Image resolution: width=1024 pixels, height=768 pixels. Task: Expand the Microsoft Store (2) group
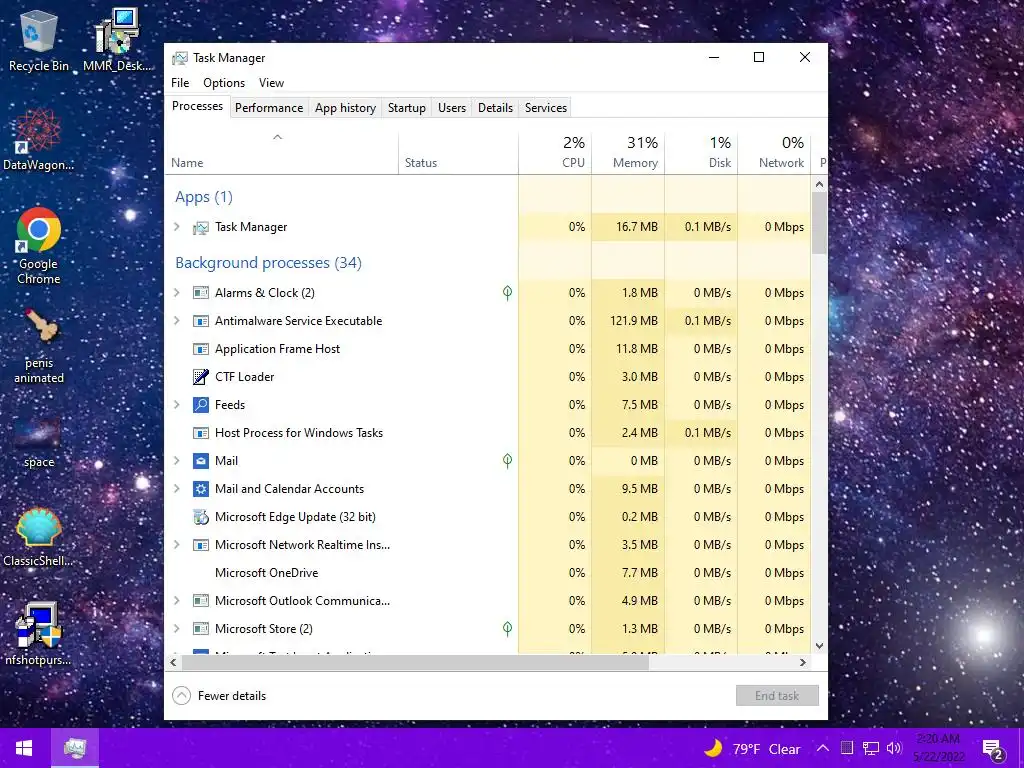(176, 629)
